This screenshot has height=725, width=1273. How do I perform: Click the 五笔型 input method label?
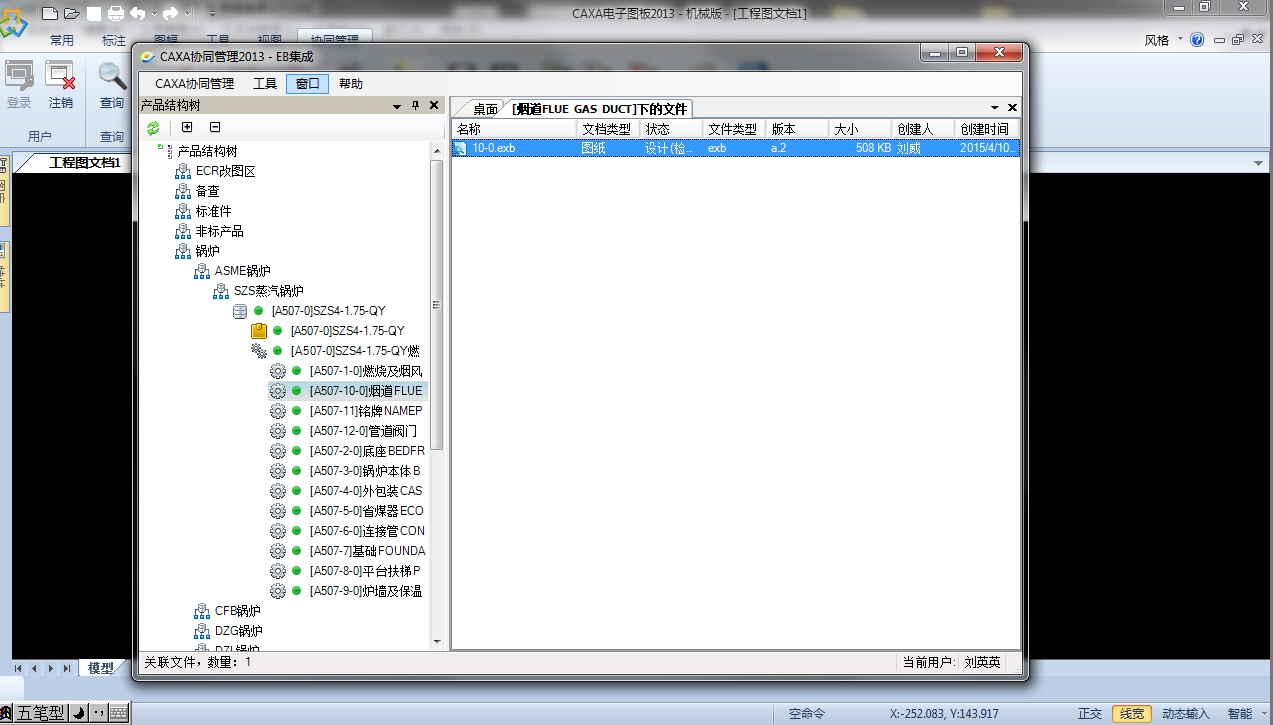click(x=41, y=713)
